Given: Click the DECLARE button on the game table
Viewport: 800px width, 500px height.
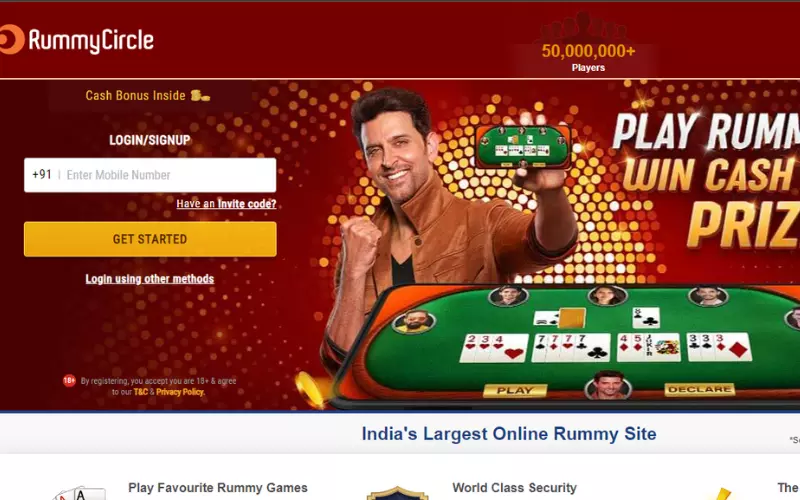Looking at the screenshot, I should (699, 389).
